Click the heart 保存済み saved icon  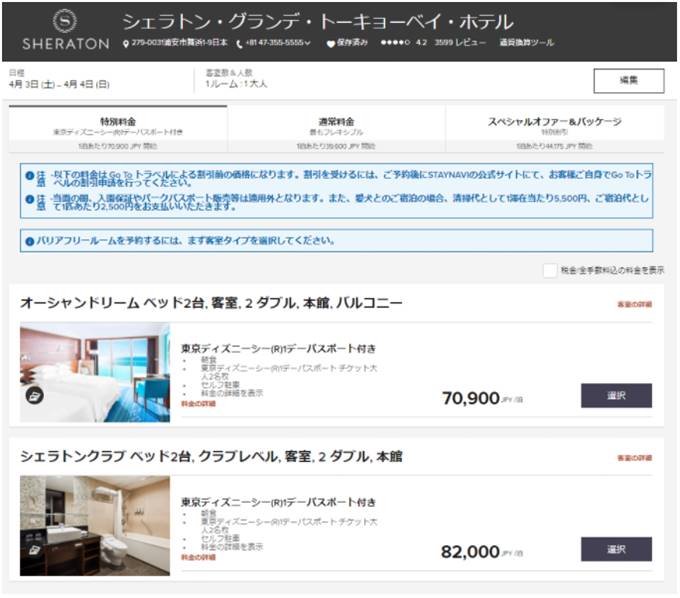[x=330, y=43]
